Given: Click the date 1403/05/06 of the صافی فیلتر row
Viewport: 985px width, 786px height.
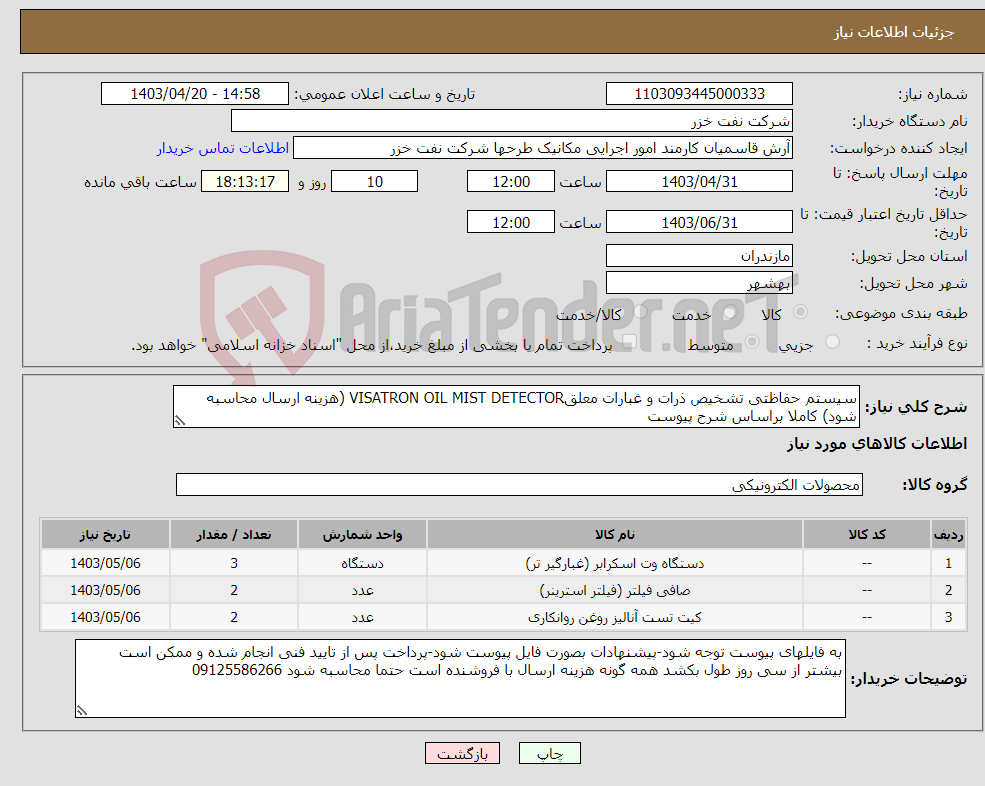Looking at the screenshot, I should tap(106, 591).
